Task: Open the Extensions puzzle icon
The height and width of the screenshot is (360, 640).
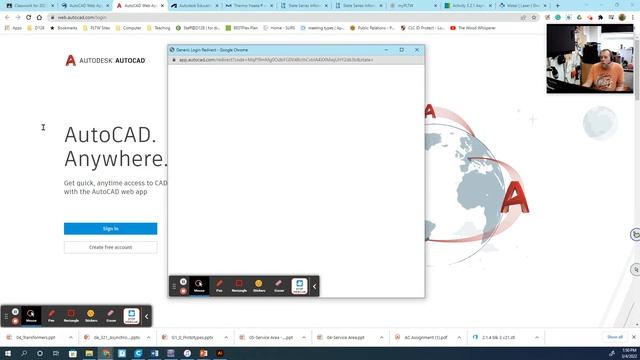Action: click(600, 18)
